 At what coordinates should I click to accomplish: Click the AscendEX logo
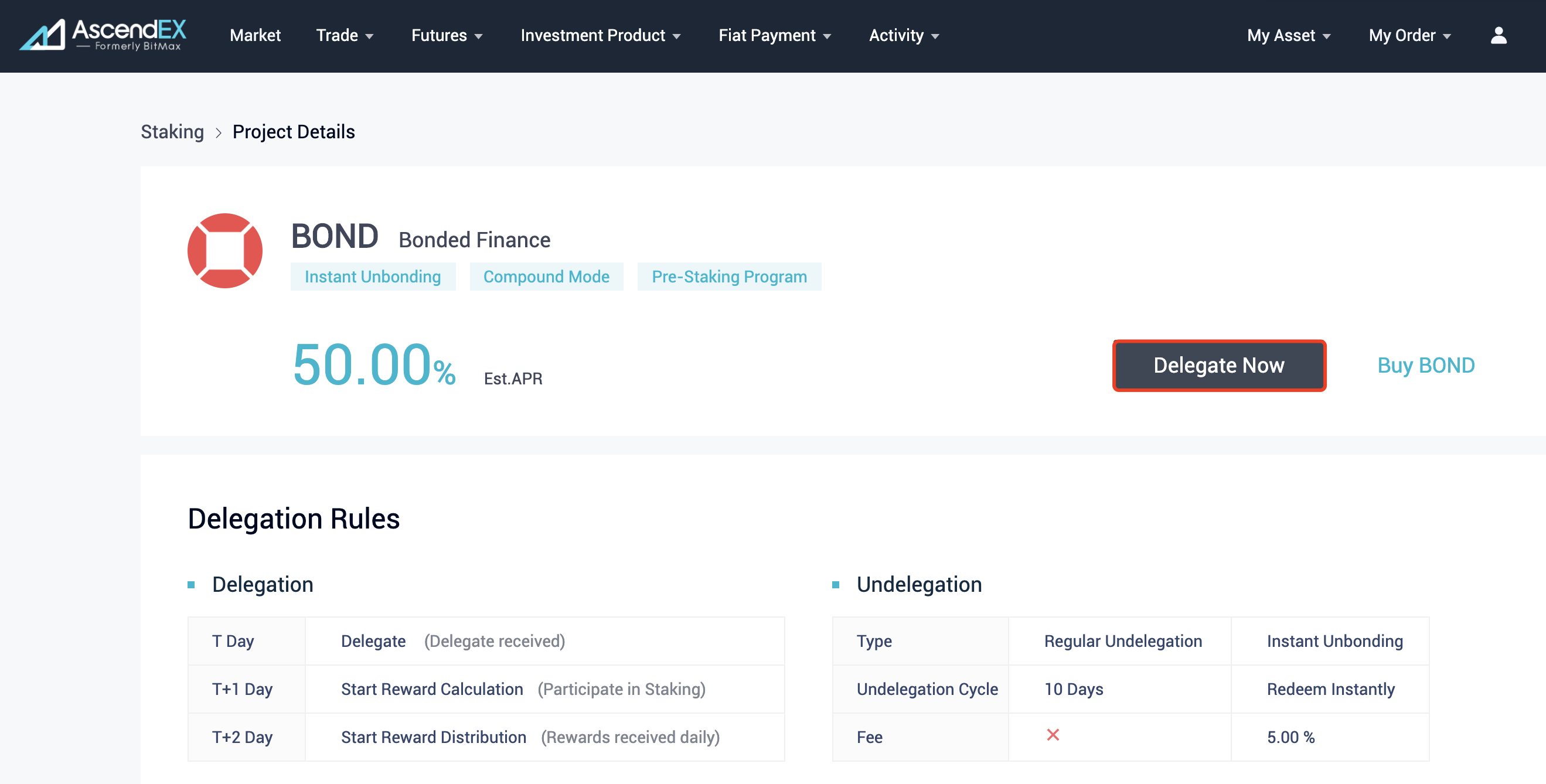pos(103,35)
